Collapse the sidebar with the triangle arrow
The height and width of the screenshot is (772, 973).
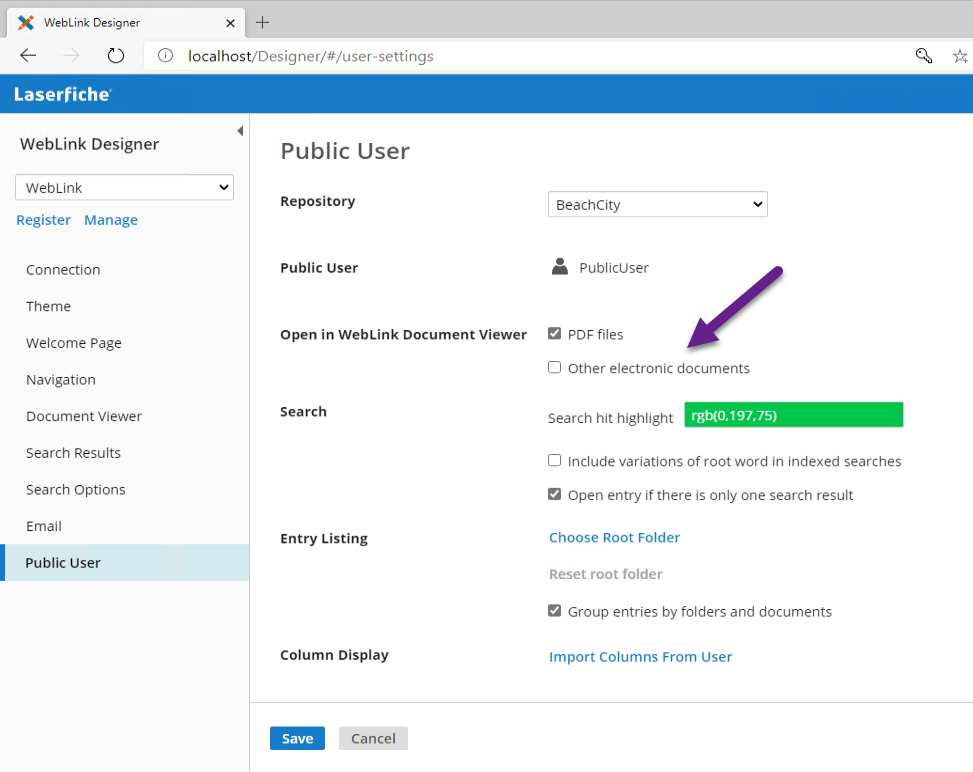pyautogui.click(x=240, y=131)
